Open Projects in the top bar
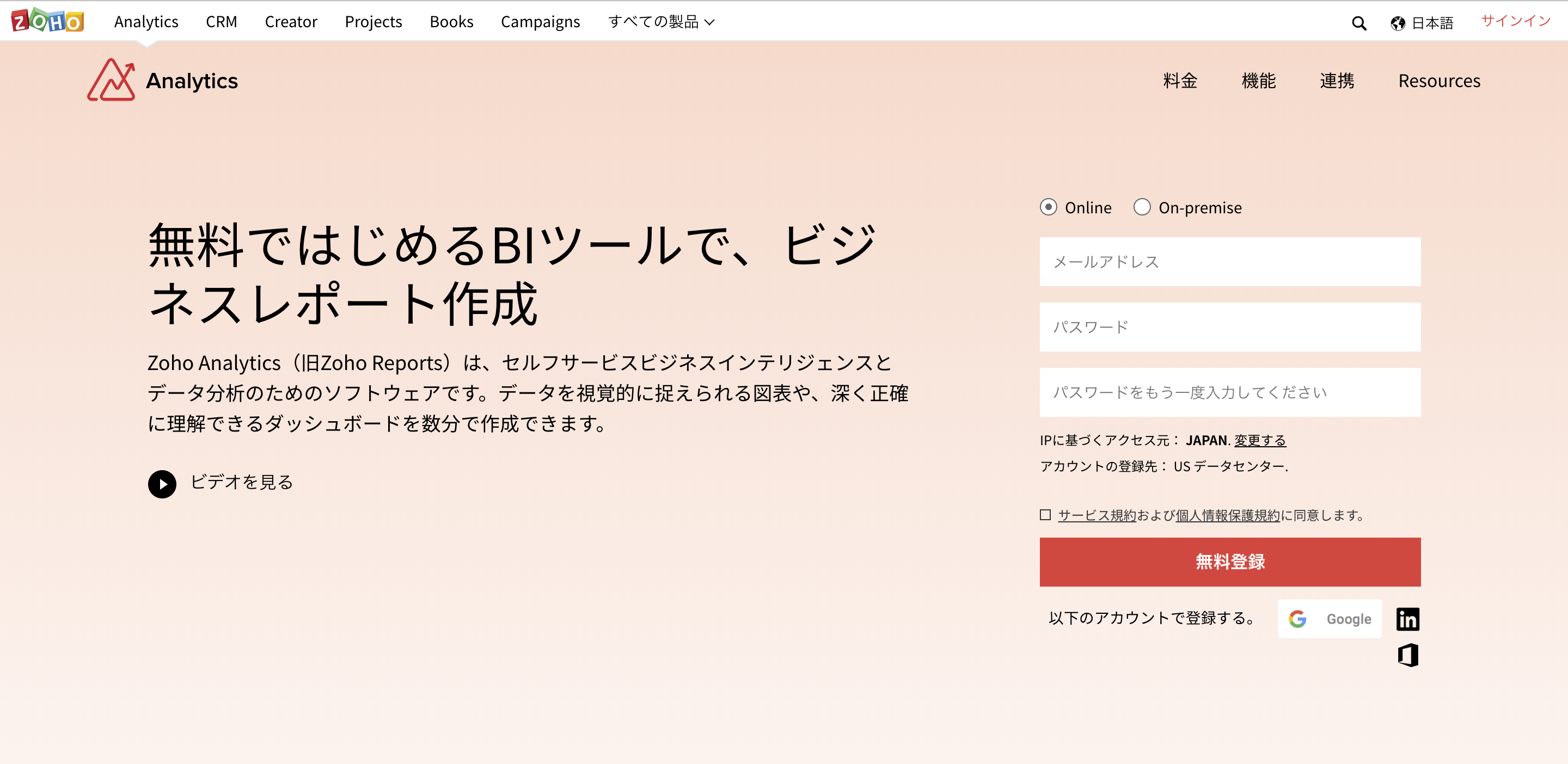The width and height of the screenshot is (1568, 764). point(373,22)
